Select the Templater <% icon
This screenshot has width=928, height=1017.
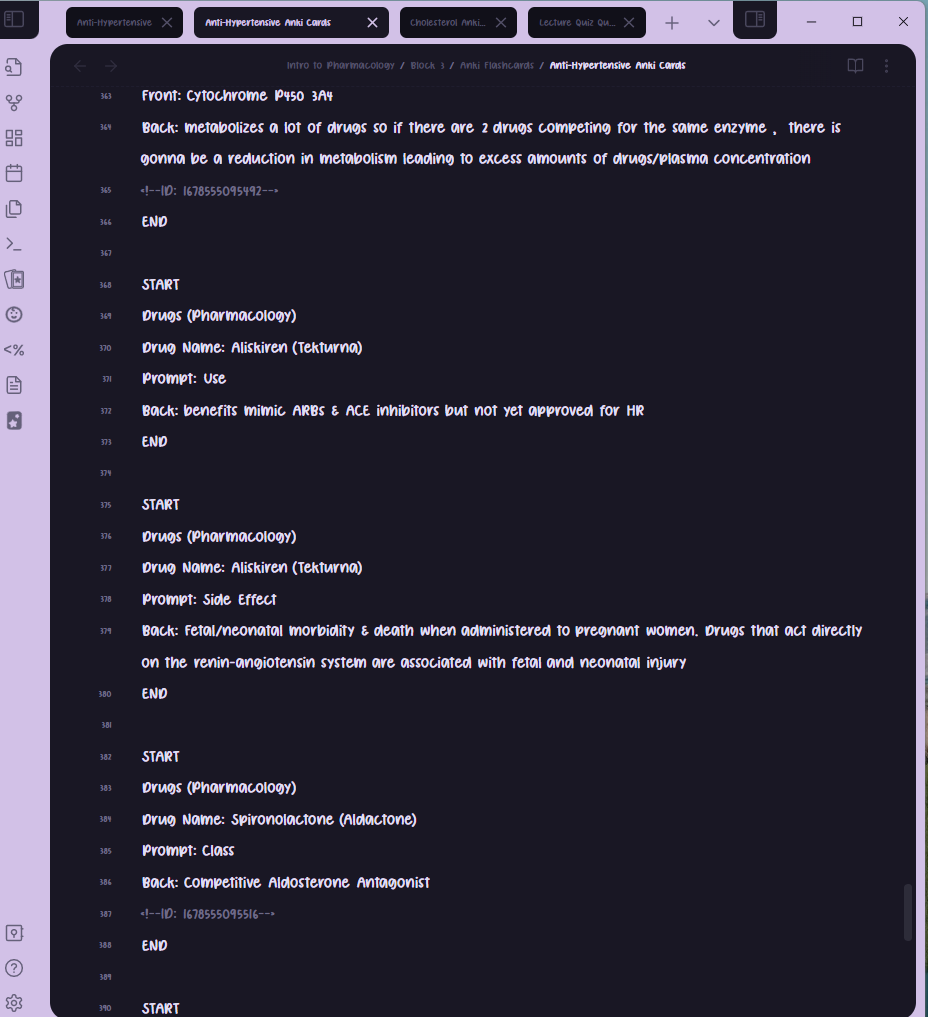[x=14, y=349]
